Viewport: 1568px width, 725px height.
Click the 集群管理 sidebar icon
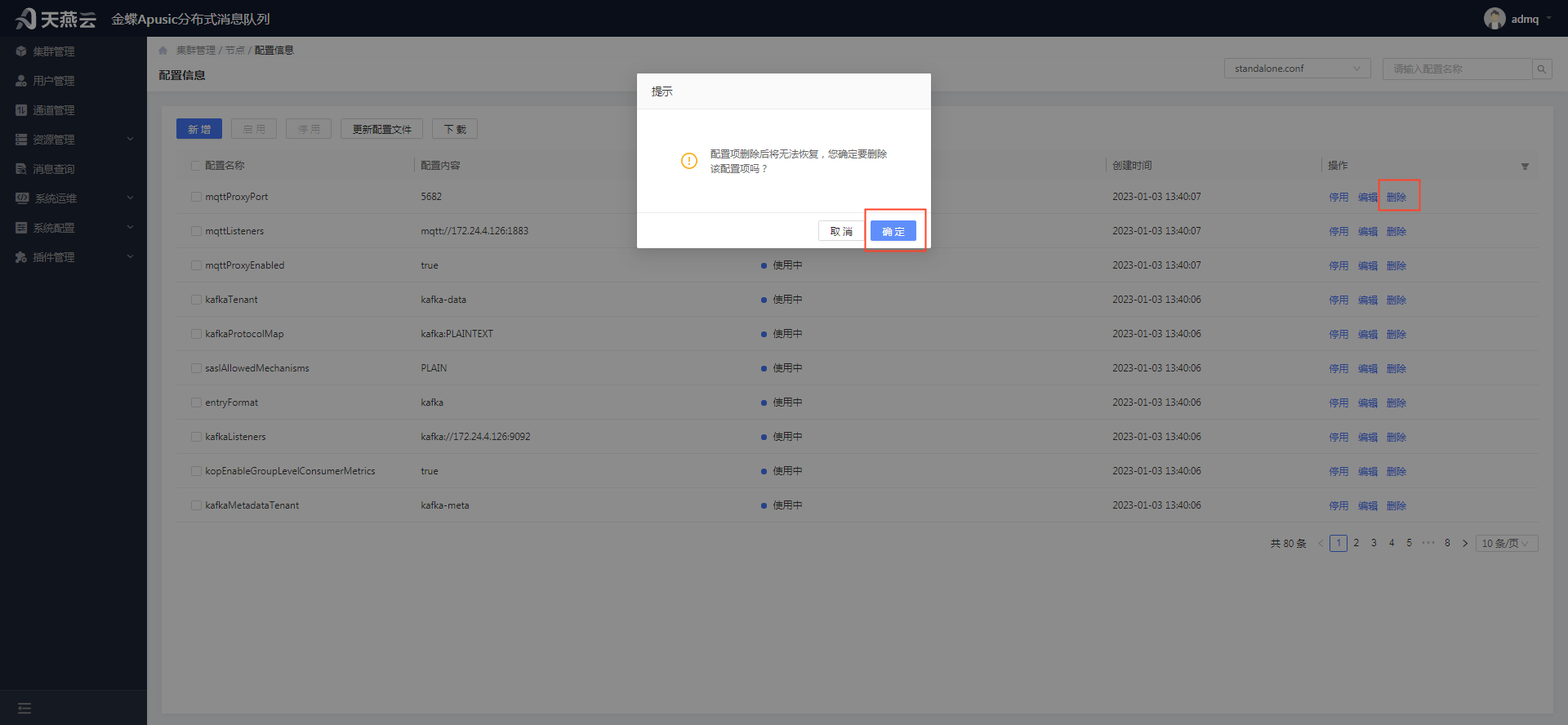coord(21,51)
